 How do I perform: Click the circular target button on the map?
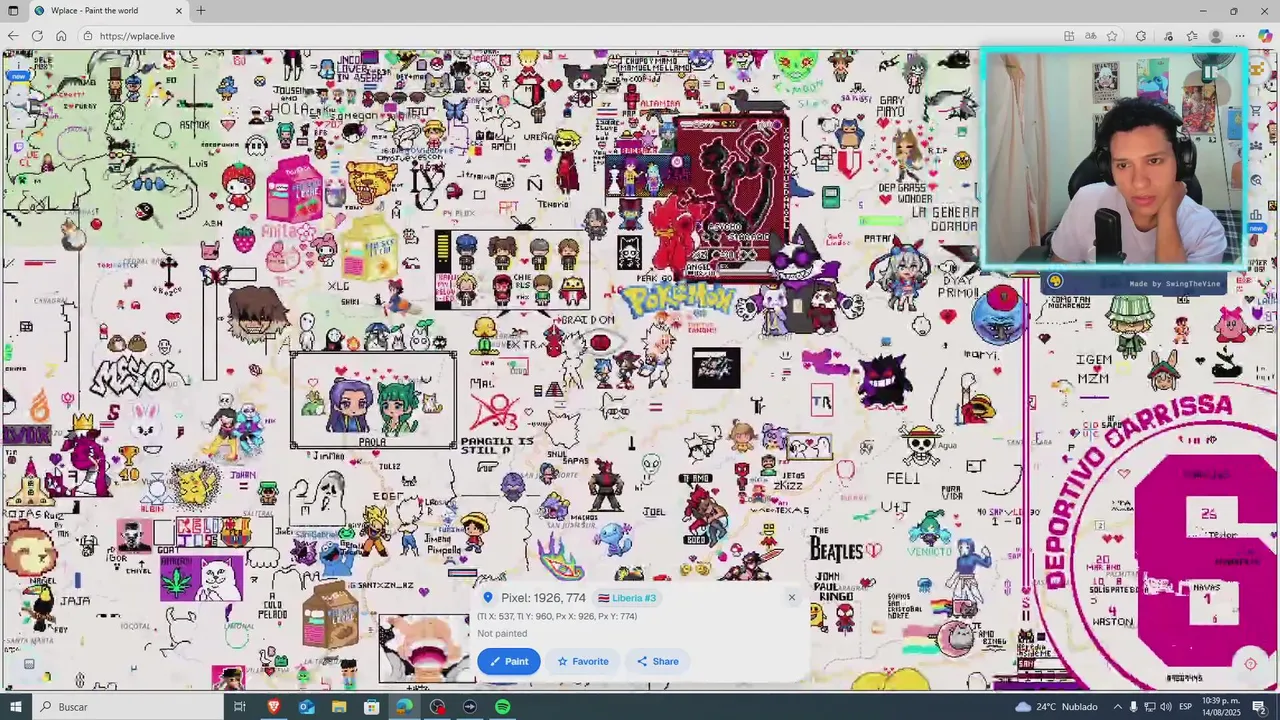[1250, 664]
